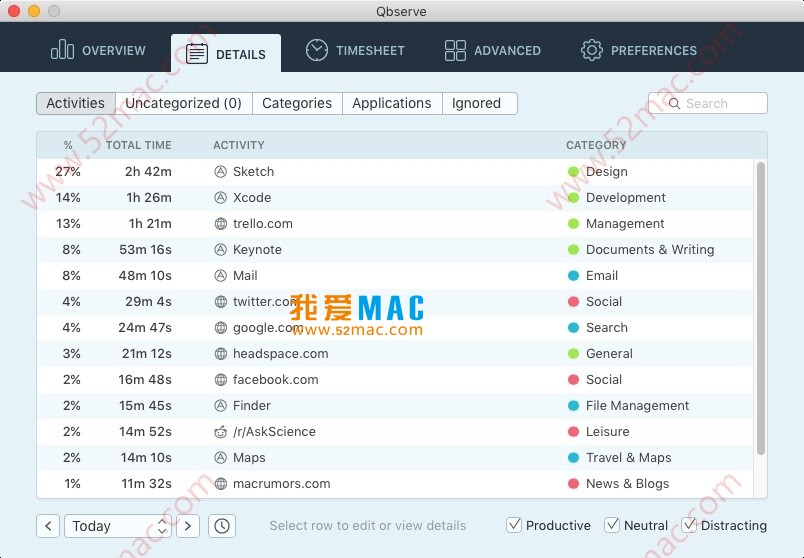
Task: Sort by ACTIVITY column header
Action: (239, 145)
